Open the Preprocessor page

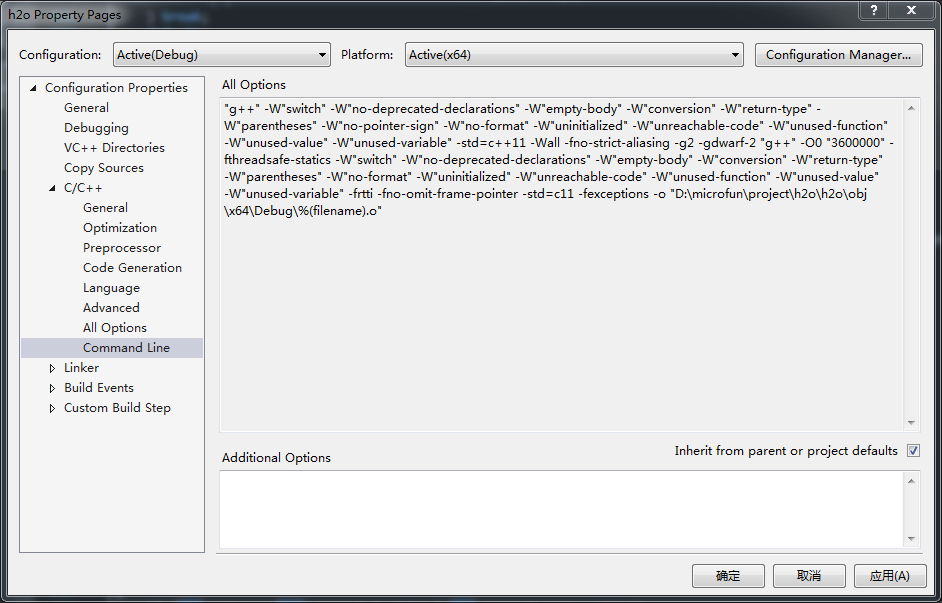point(122,247)
